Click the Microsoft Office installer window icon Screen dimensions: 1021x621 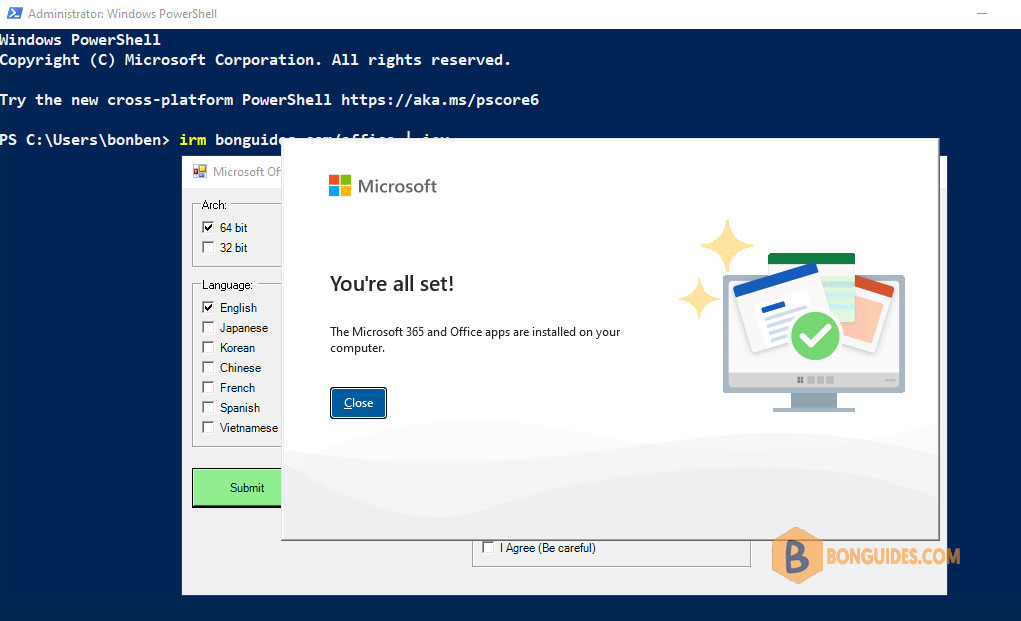(199, 171)
